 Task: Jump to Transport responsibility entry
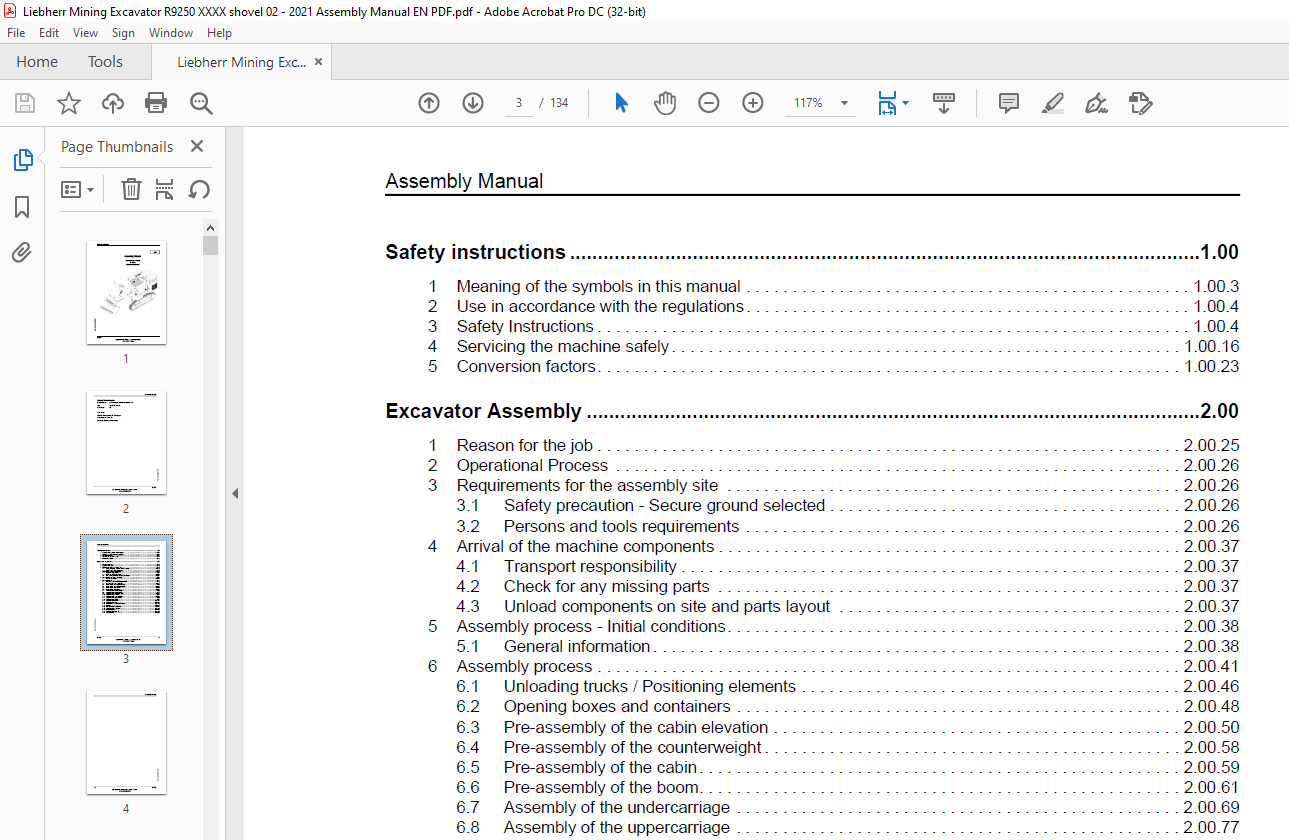(848, 566)
